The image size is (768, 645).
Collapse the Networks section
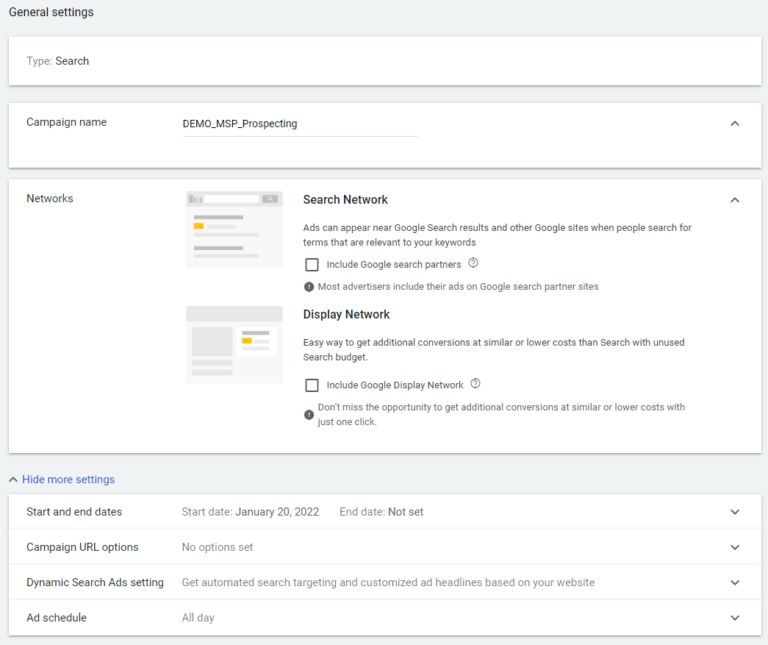[735, 200]
